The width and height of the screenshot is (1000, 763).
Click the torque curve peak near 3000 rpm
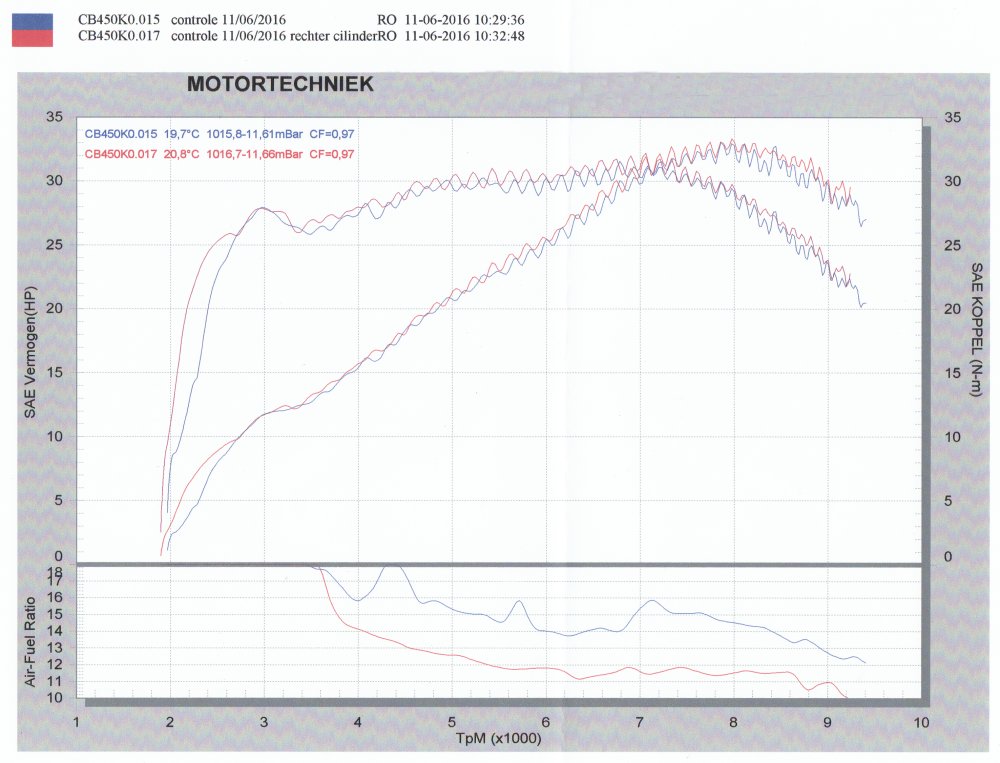click(262, 208)
